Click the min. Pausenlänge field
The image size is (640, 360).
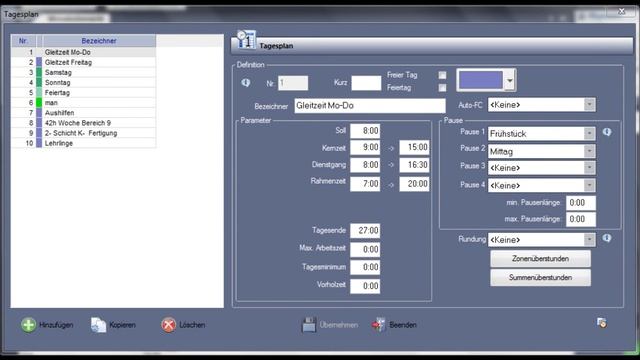point(581,203)
